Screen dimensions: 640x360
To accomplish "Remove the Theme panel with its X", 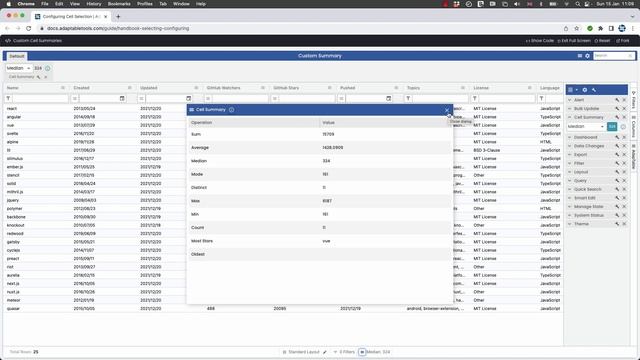I will click(x=624, y=224).
